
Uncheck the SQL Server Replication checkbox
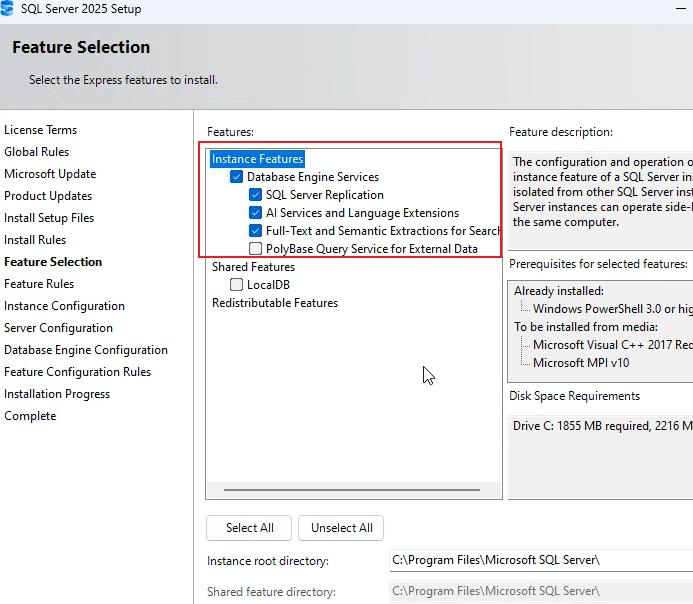click(256, 195)
